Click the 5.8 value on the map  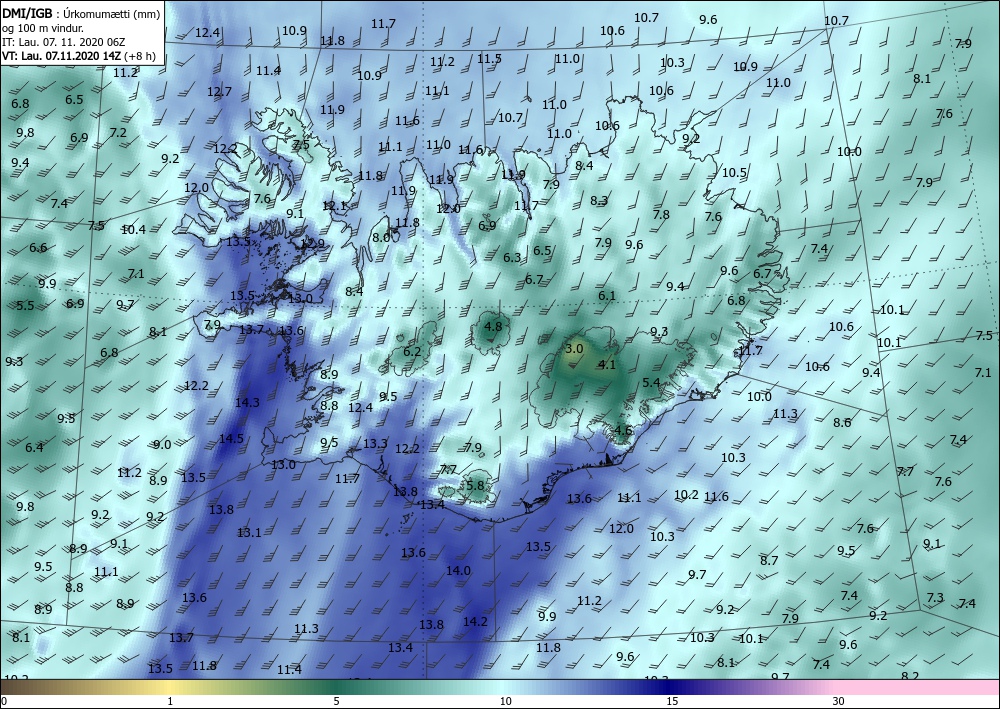[475, 485]
